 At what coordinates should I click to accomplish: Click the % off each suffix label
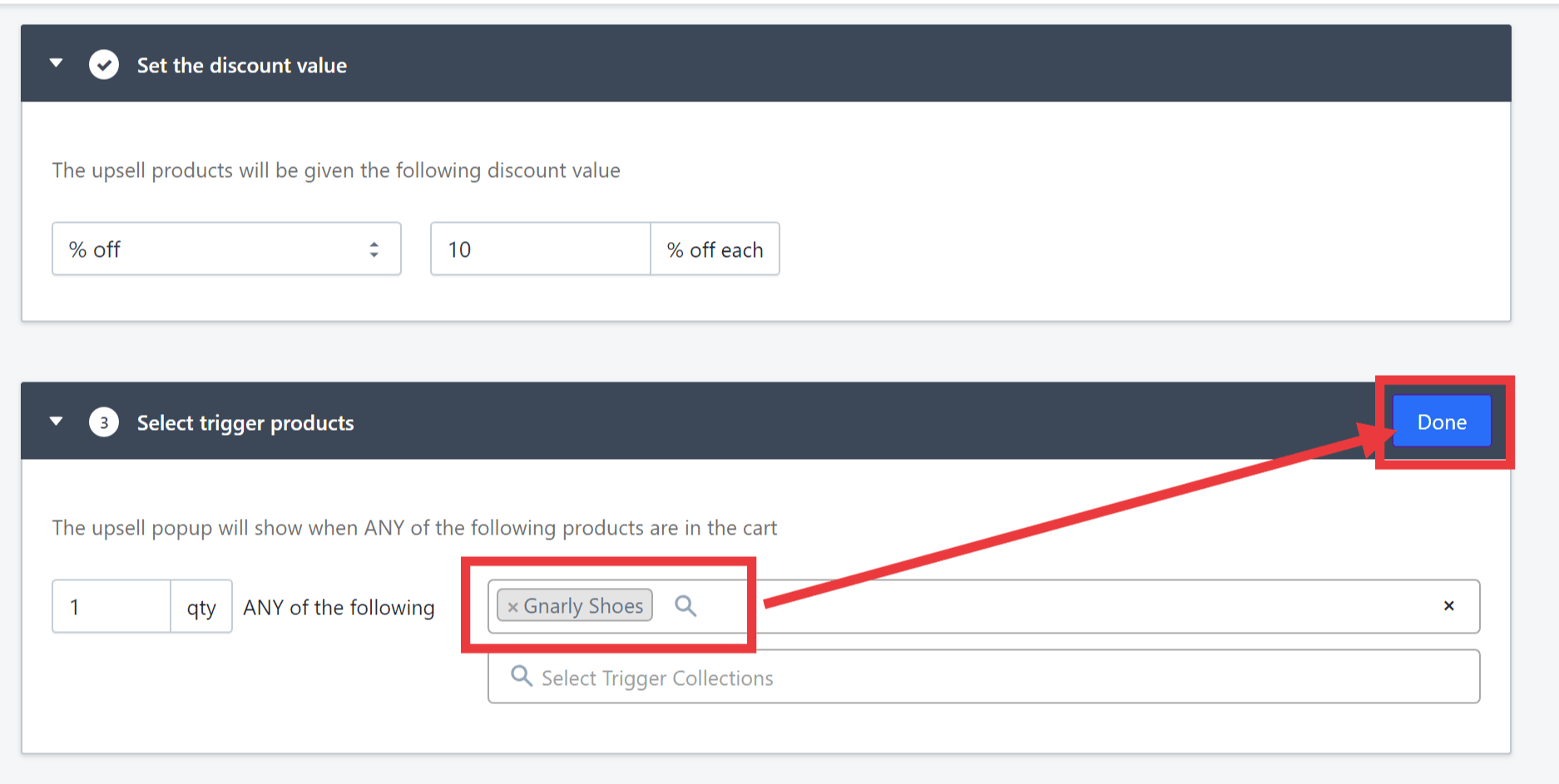715,249
